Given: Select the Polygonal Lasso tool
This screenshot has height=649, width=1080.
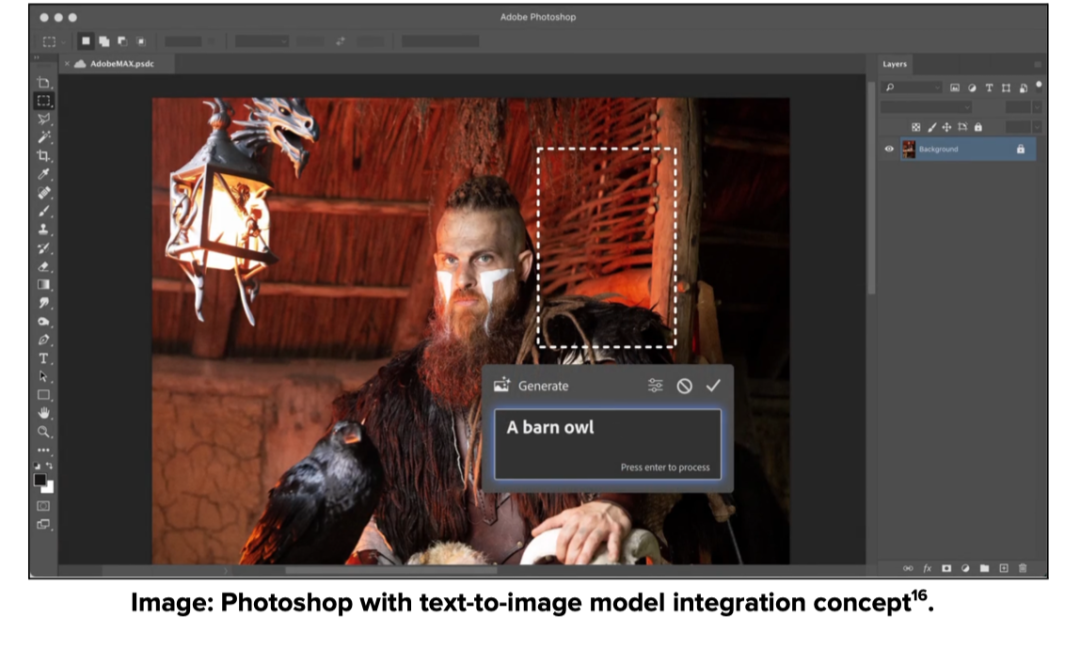Looking at the screenshot, I should tap(43, 119).
